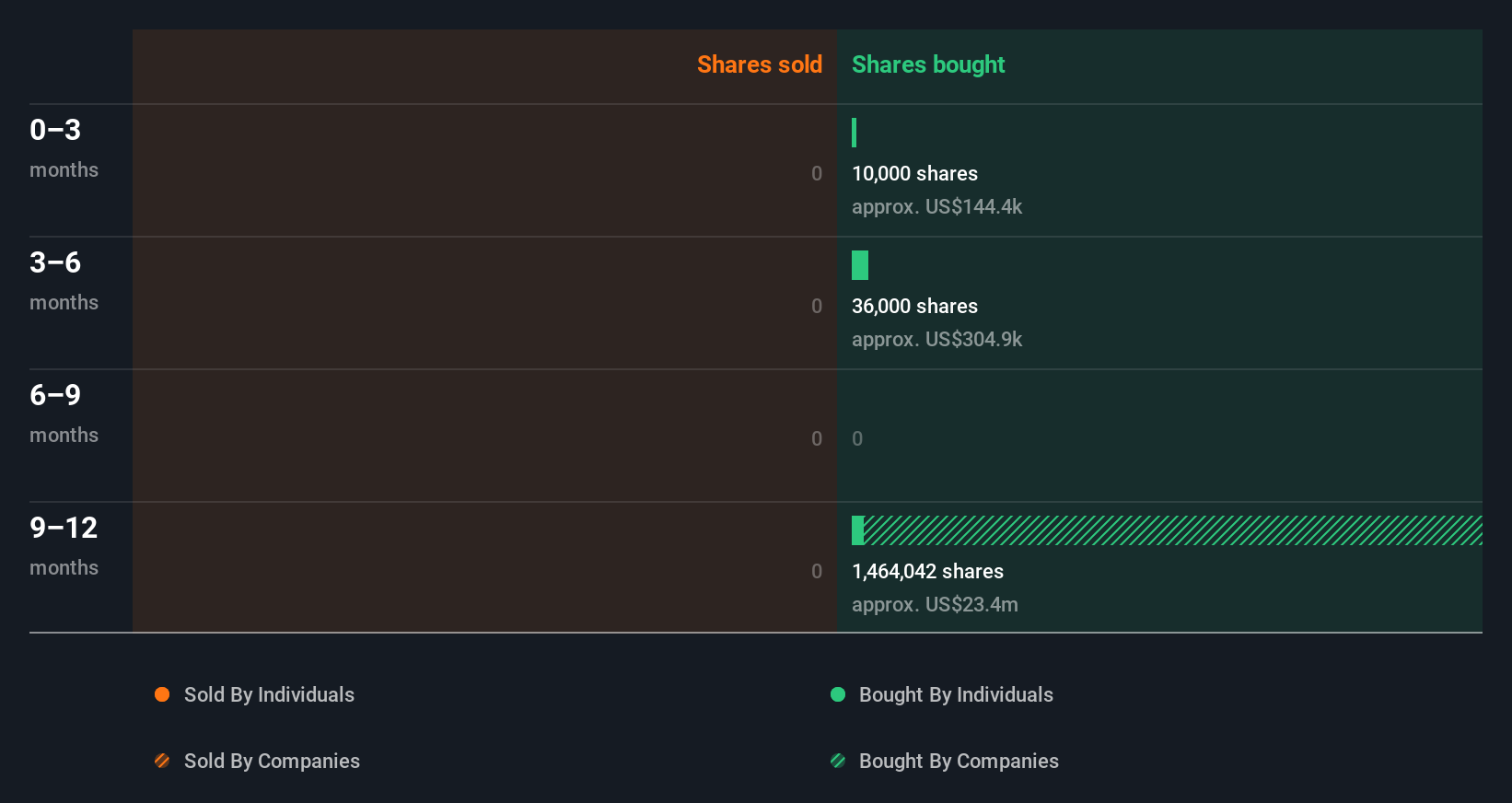Click the sold 0 value in 0–3 months row

tap(817, 173)
